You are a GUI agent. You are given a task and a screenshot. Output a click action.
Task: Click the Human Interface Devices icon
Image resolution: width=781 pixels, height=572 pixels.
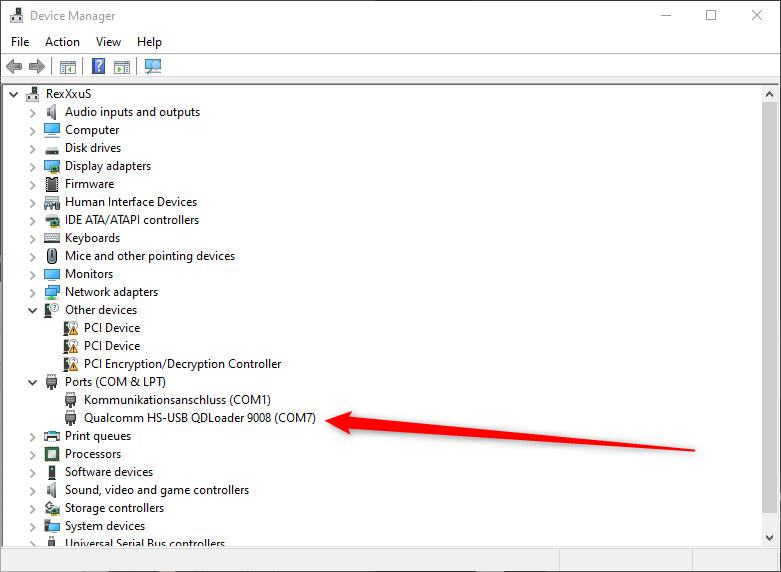point(52,202)
